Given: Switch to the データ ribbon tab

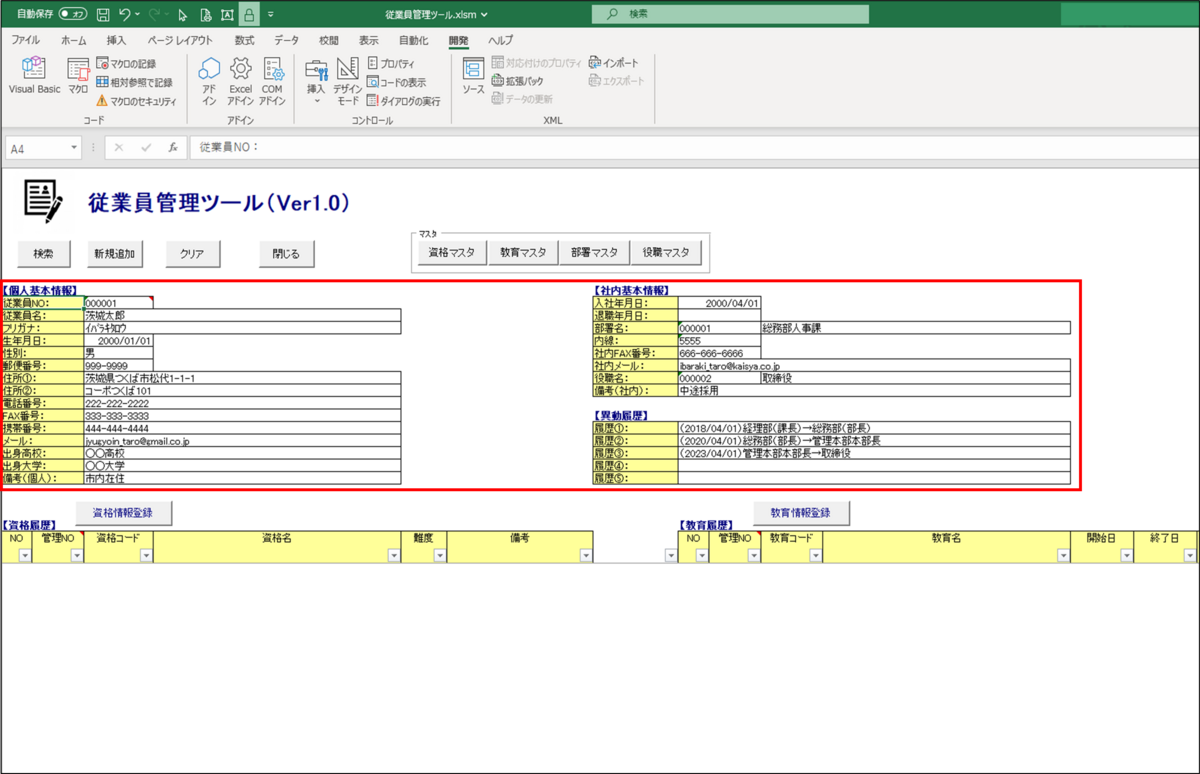Looking at the screenshot, I should point(286,40).
